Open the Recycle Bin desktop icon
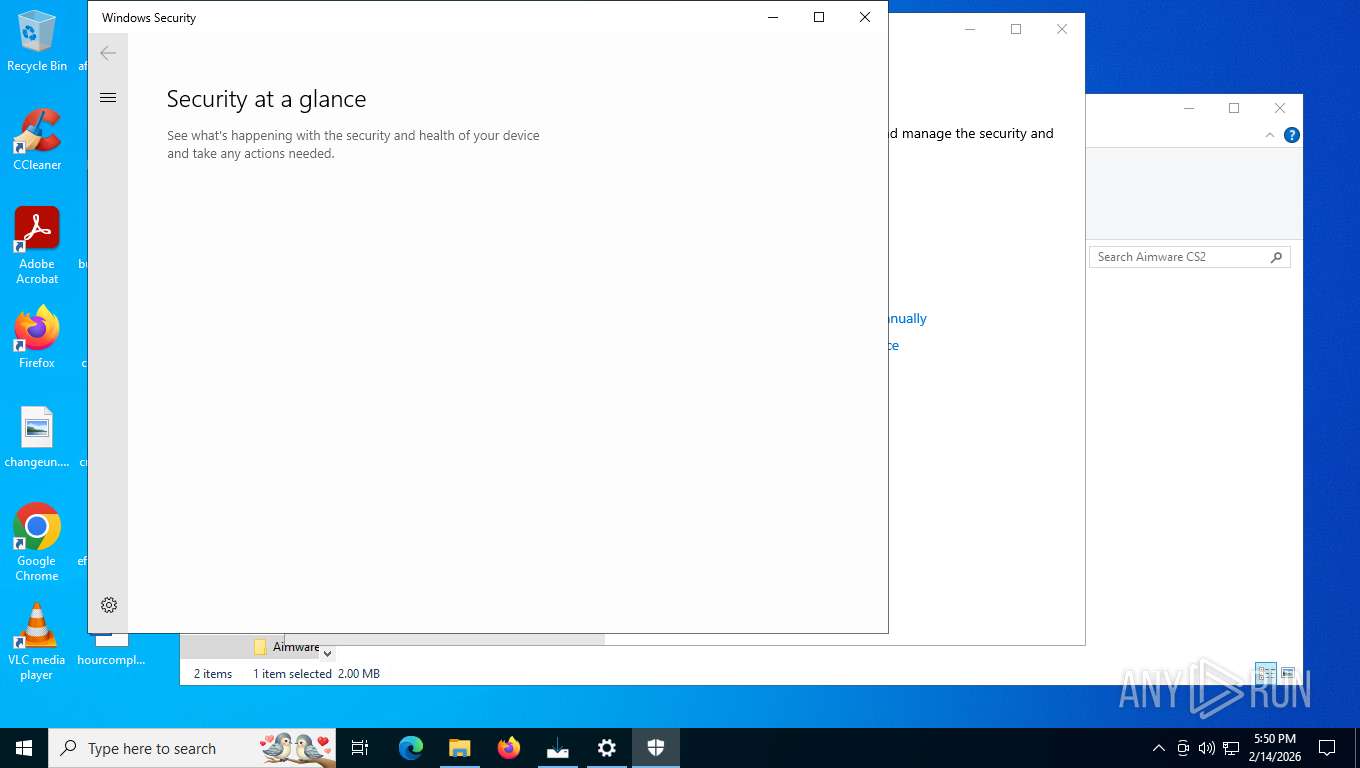 click(37, 41)
